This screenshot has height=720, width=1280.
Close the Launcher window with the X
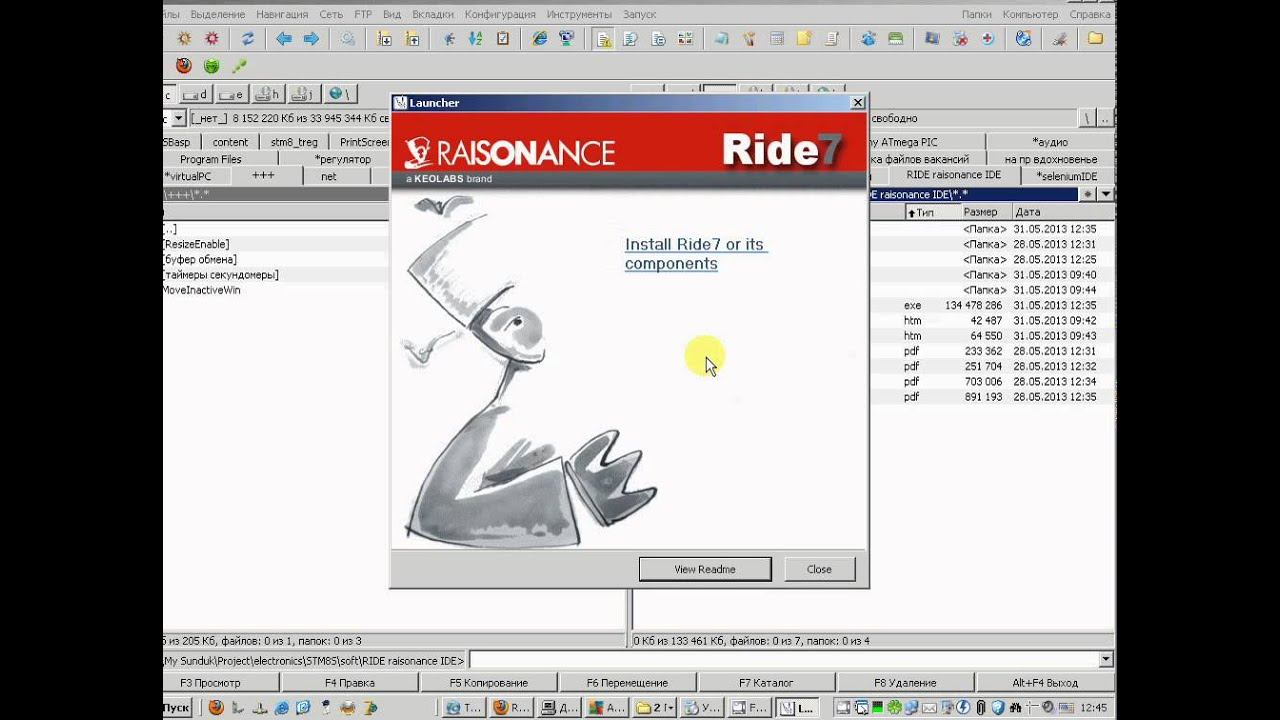857,102
